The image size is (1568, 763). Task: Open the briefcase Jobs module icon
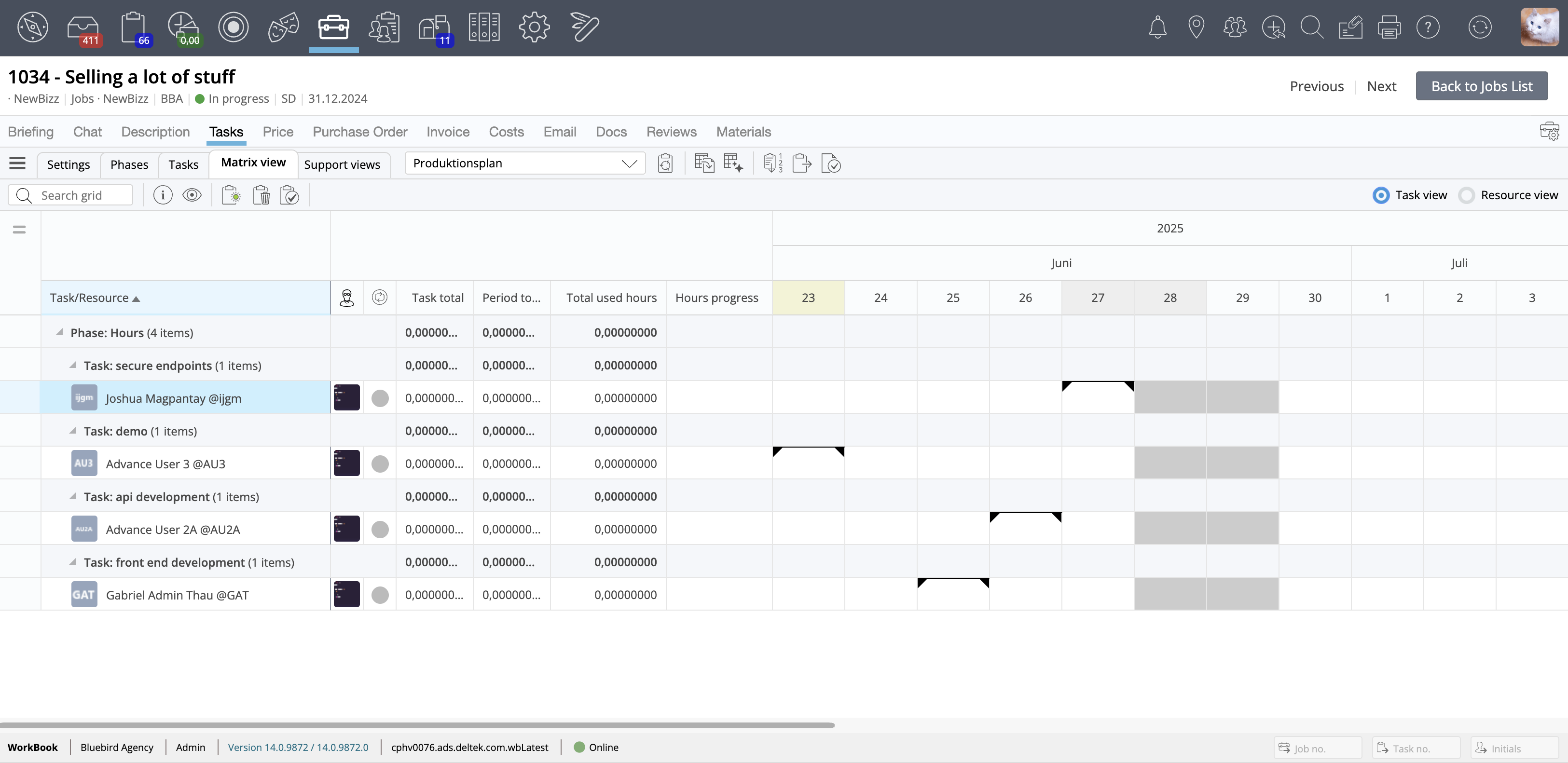point(333,27)
